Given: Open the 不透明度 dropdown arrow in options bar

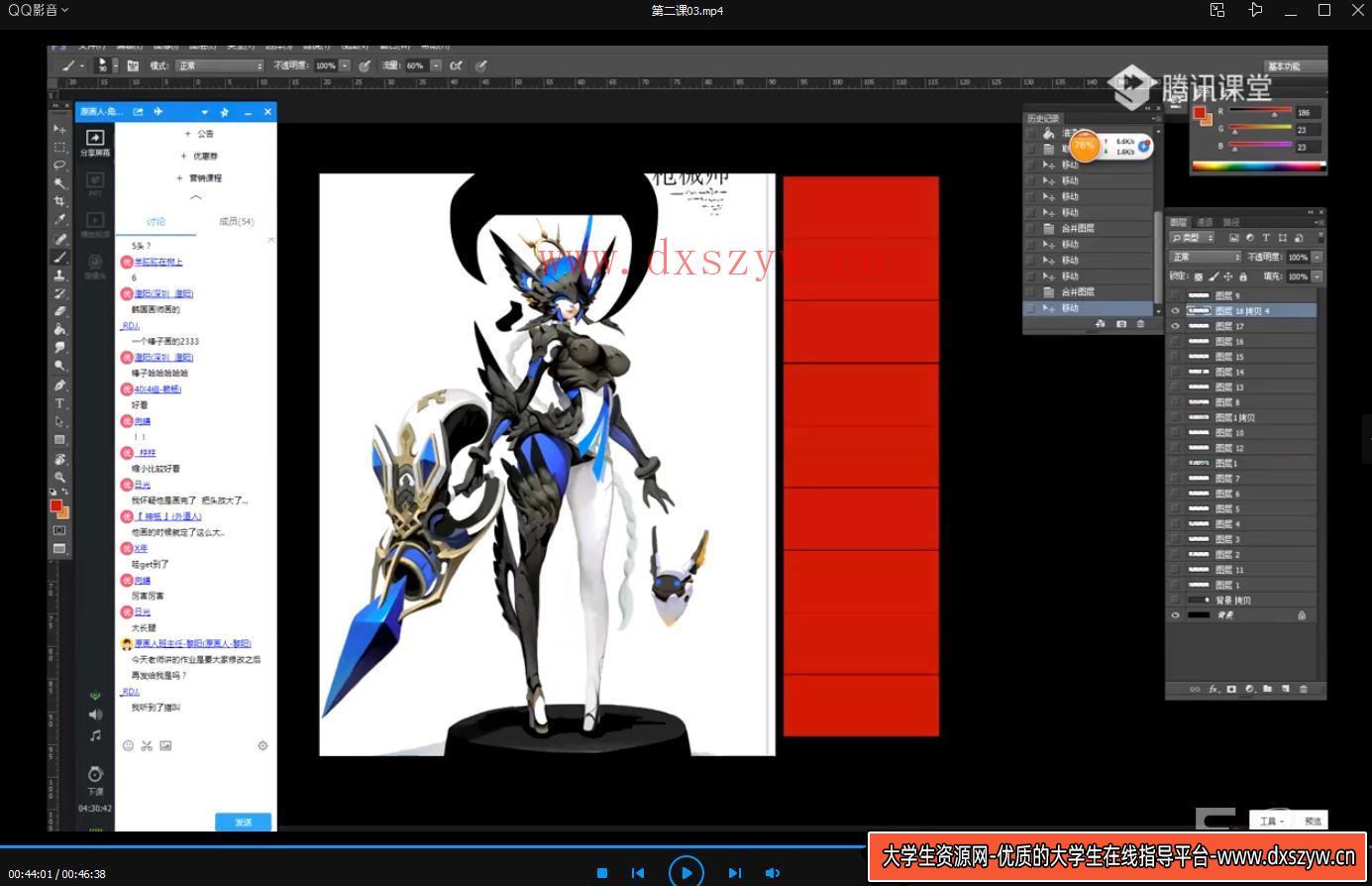Looking at the screenshot, I should 345,65.
